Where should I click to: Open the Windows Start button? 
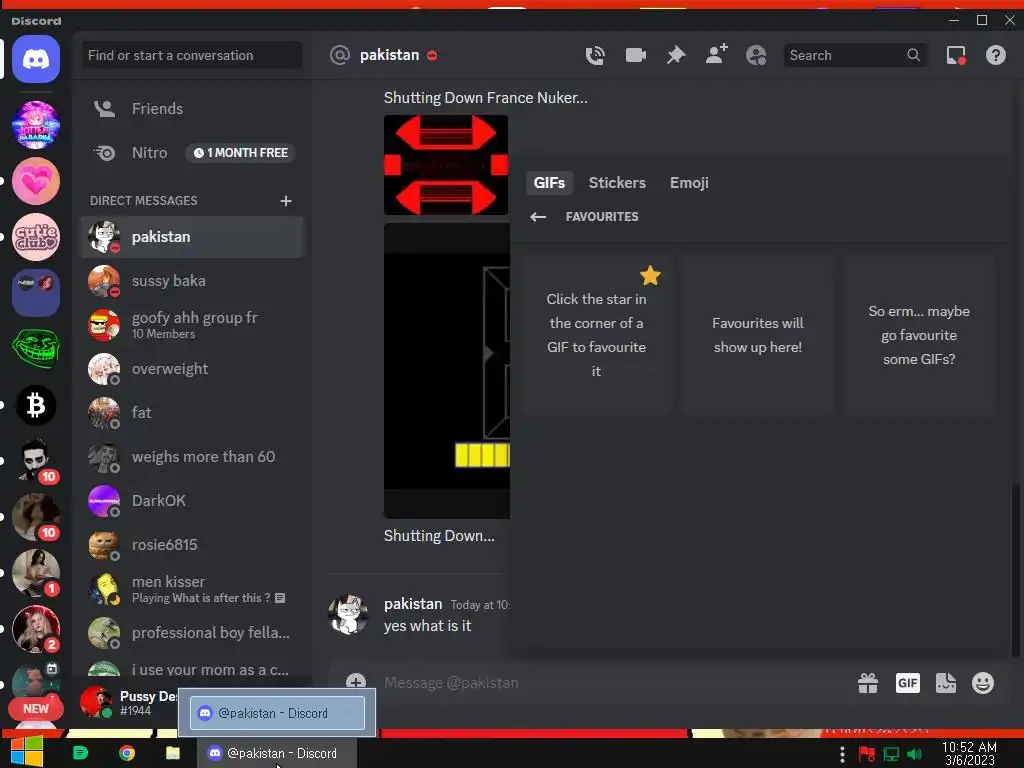pos(27,752)
